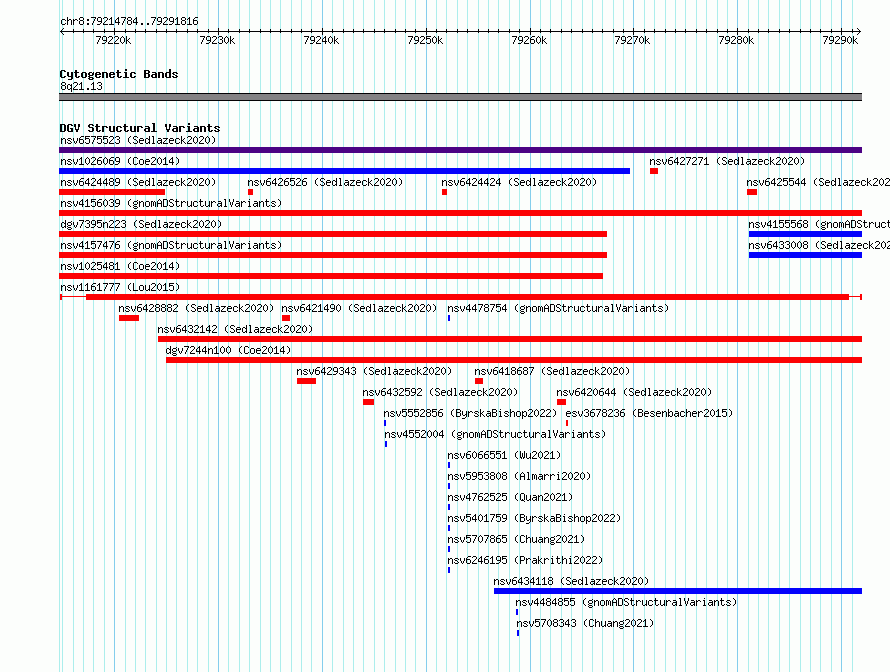Click the small red nsv6427271 marker
Viewport: 890px width, 672px height.
tap(654, 171)
